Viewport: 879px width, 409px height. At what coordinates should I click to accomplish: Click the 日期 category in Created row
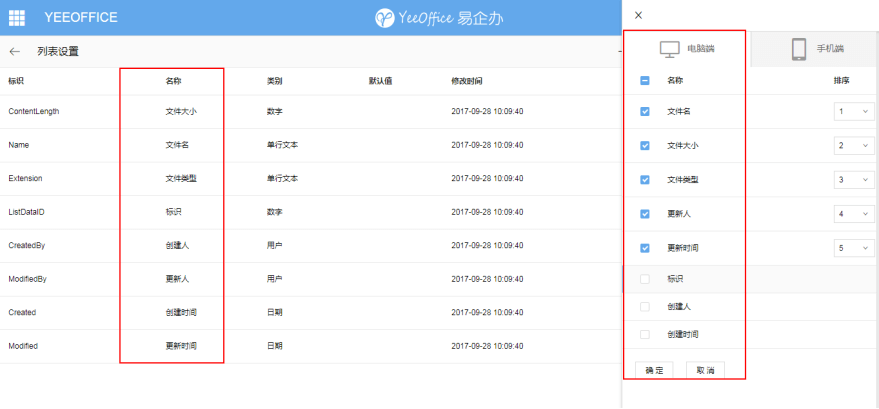[274, 313]
